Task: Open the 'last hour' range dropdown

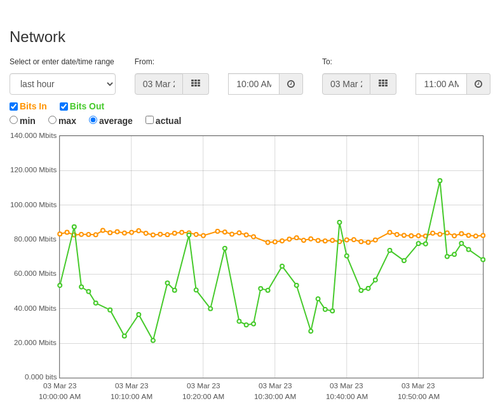Action: (x=63, y=84)
